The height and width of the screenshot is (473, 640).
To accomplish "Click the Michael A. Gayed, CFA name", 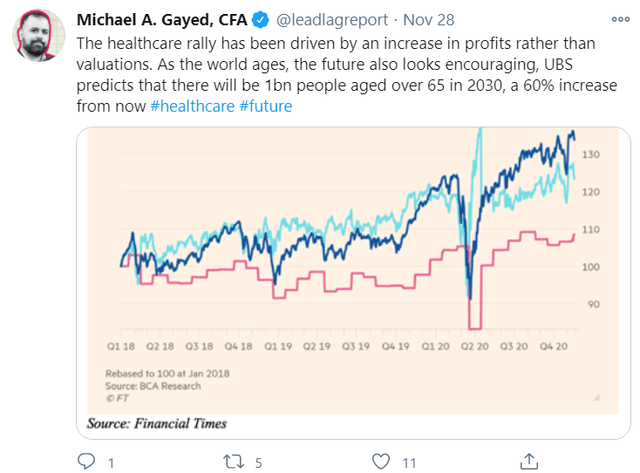I will [162, 20].
